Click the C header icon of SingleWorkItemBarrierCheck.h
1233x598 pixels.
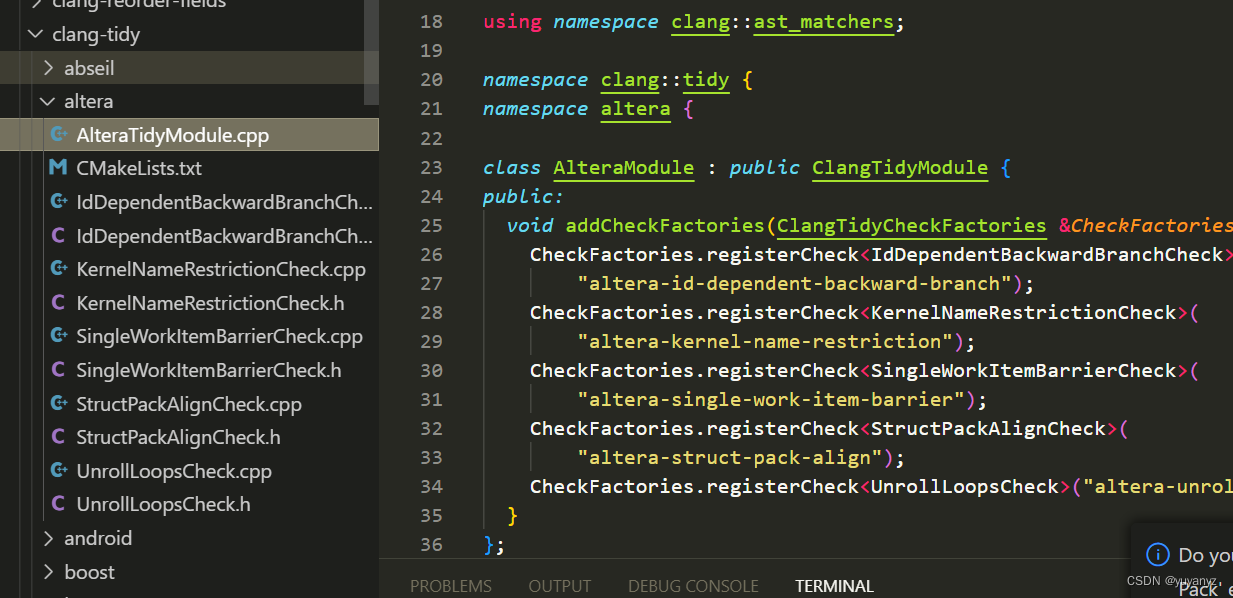pyautogui.click(x=59, y=370)
